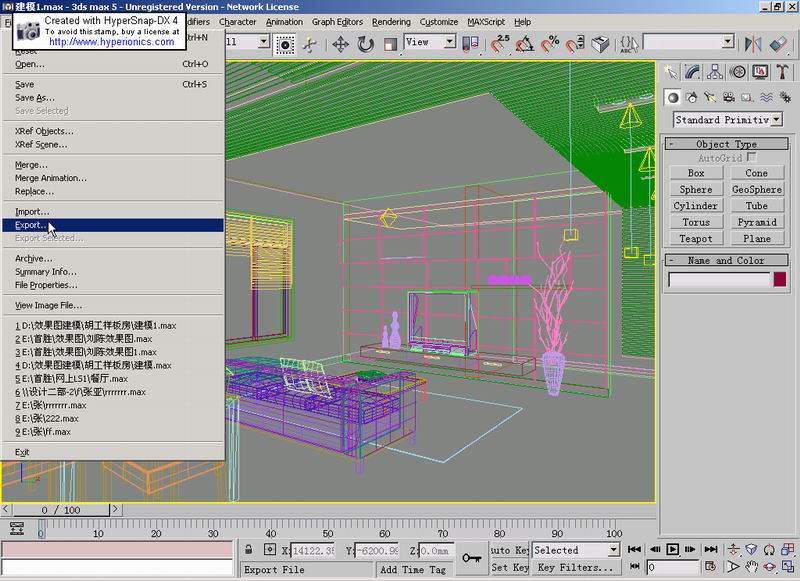Screen dimensions: 800x581
Task: Activate the Select and Move tool
Action: click(340, 44)
